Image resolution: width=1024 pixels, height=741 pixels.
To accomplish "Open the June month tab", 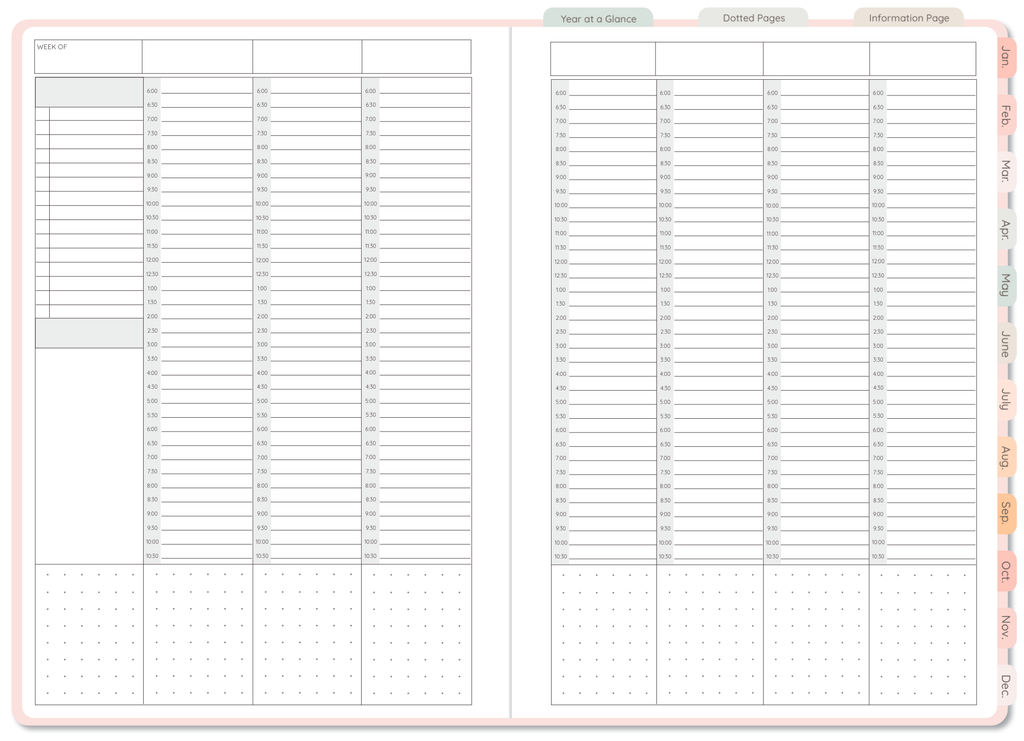I will pos(1005,343).
